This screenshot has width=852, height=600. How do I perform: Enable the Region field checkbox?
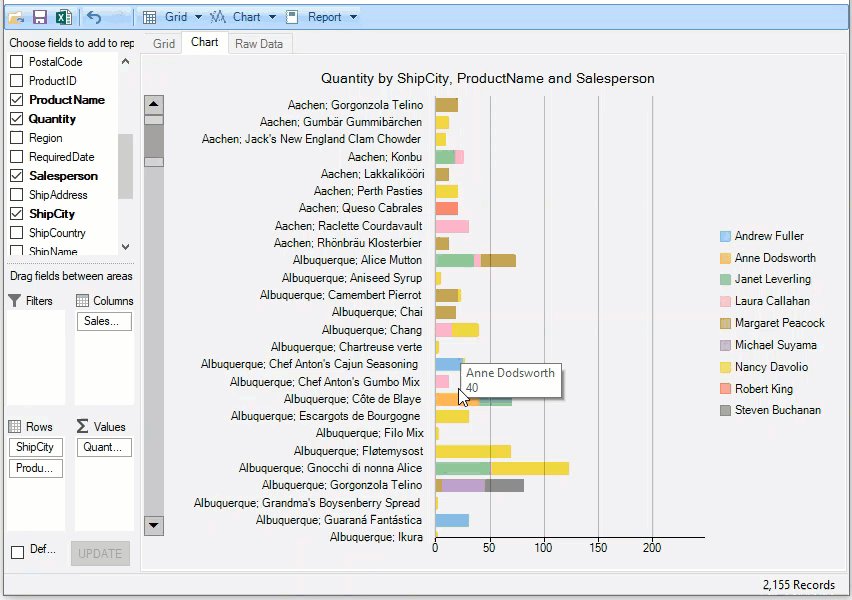(x=16, y=138)
